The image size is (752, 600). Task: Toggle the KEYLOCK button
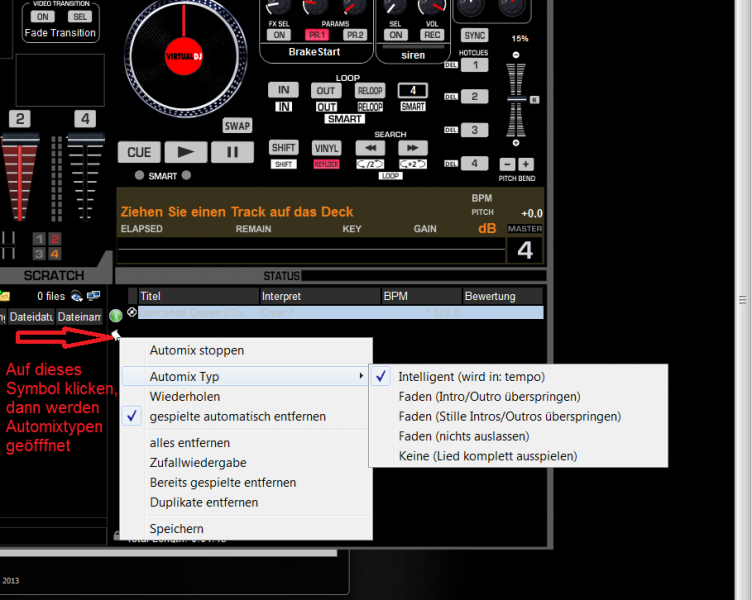326,164
